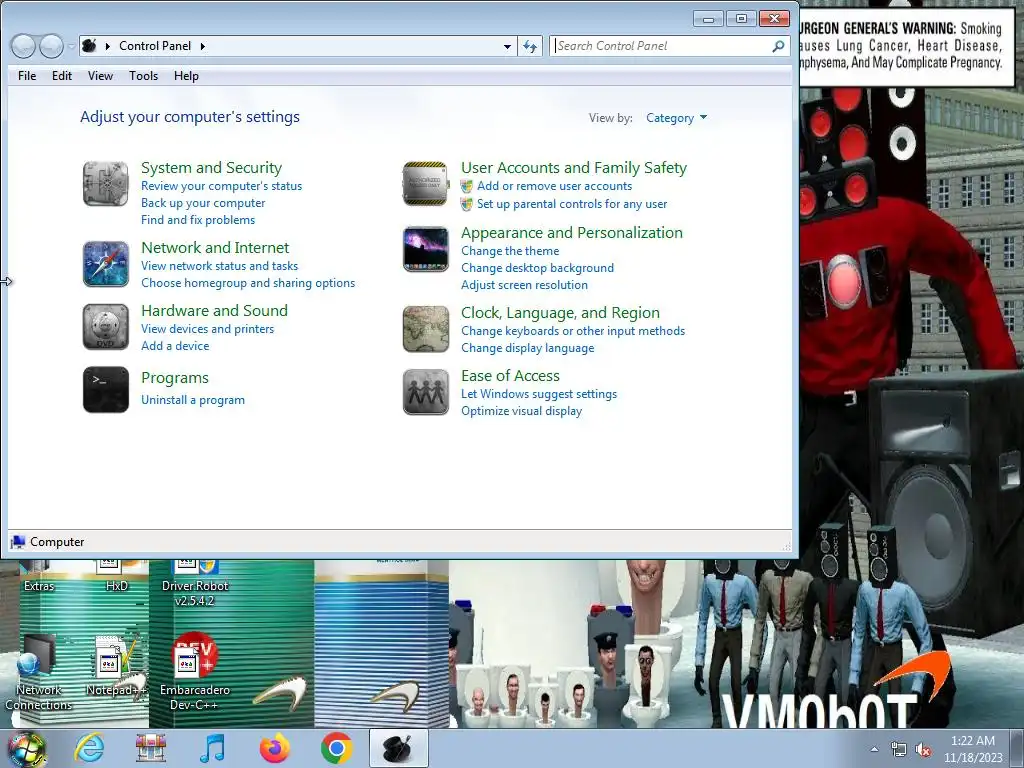Click Add a device link

[x=175, y=346]
